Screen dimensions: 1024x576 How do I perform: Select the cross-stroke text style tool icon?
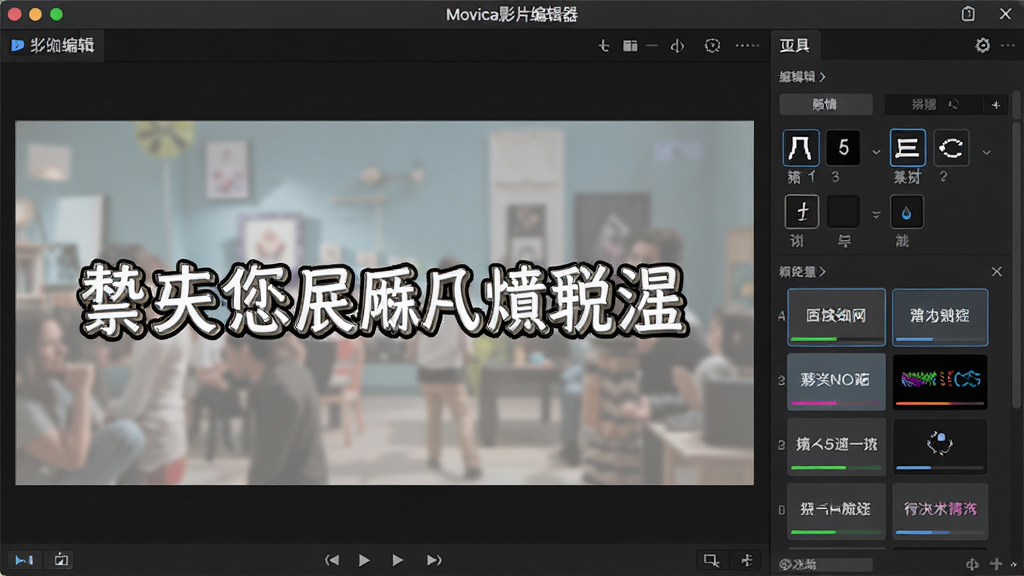(801, 212)
